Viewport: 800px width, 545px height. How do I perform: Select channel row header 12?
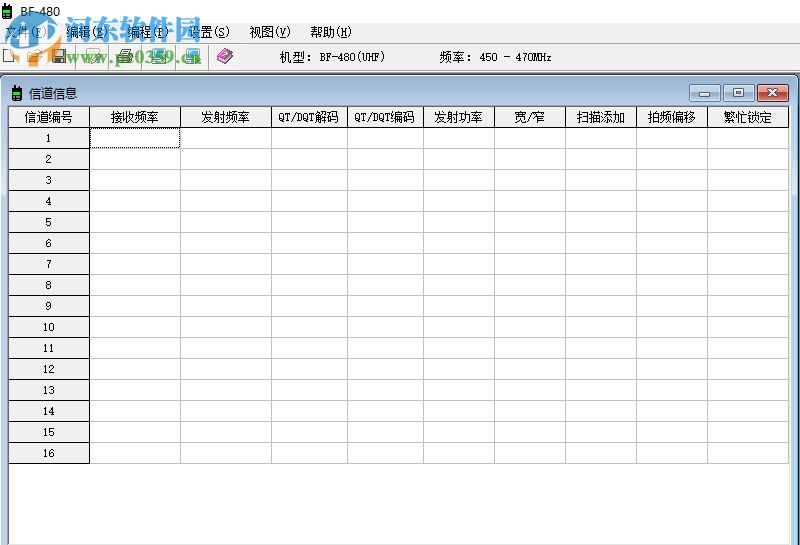click(x=49, y=369)
